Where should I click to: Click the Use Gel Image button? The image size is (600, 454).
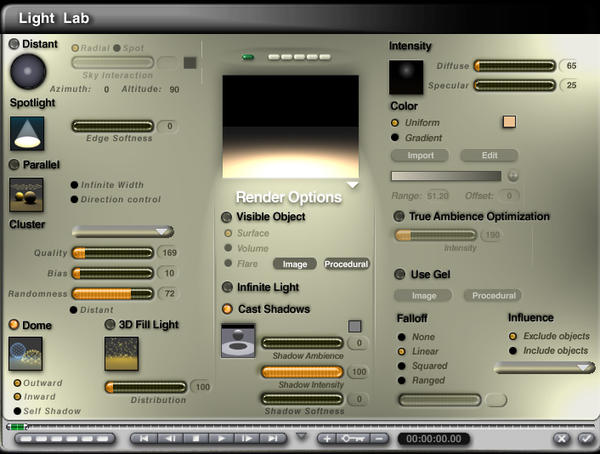click(424, 296)
